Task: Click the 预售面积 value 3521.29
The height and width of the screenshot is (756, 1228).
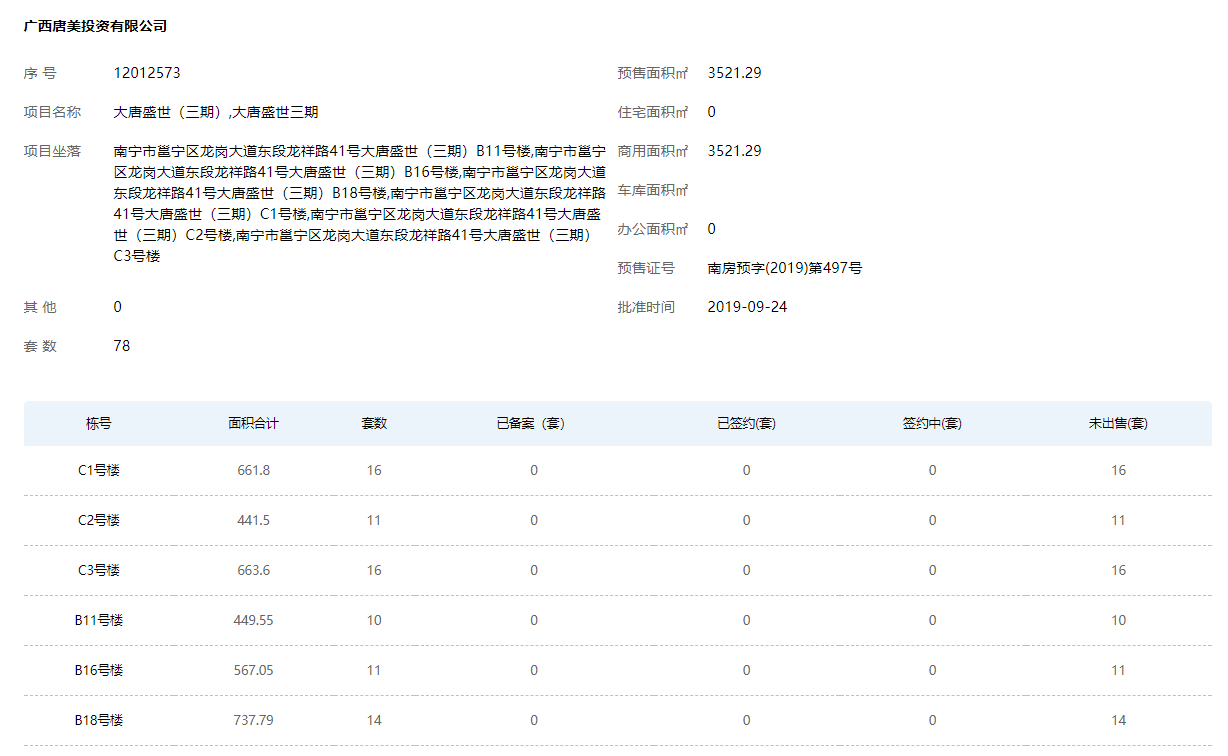Action: click(x=734, y=73)
